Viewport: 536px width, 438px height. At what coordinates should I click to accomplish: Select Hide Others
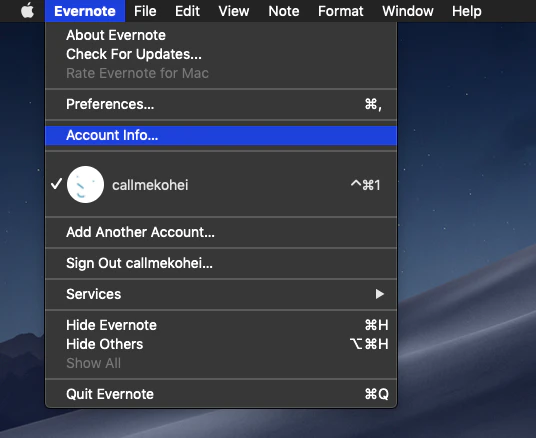click(221, 344)
